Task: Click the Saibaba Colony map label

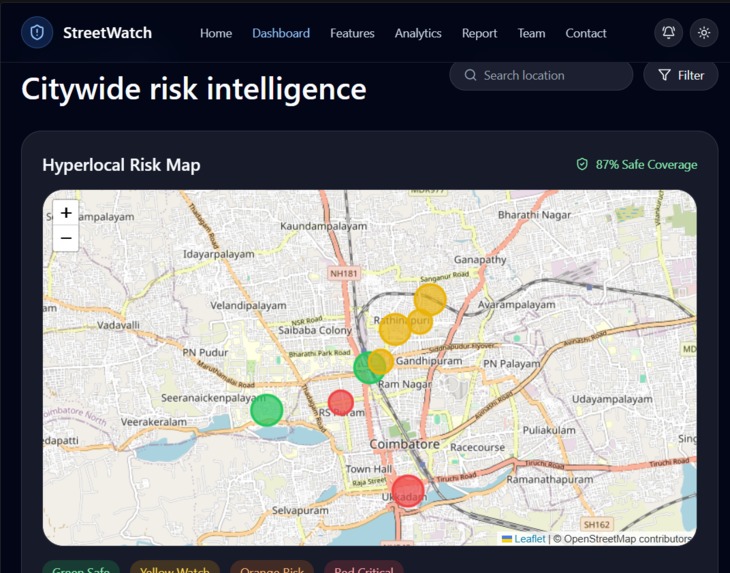Action: click(x=315, y=330)
